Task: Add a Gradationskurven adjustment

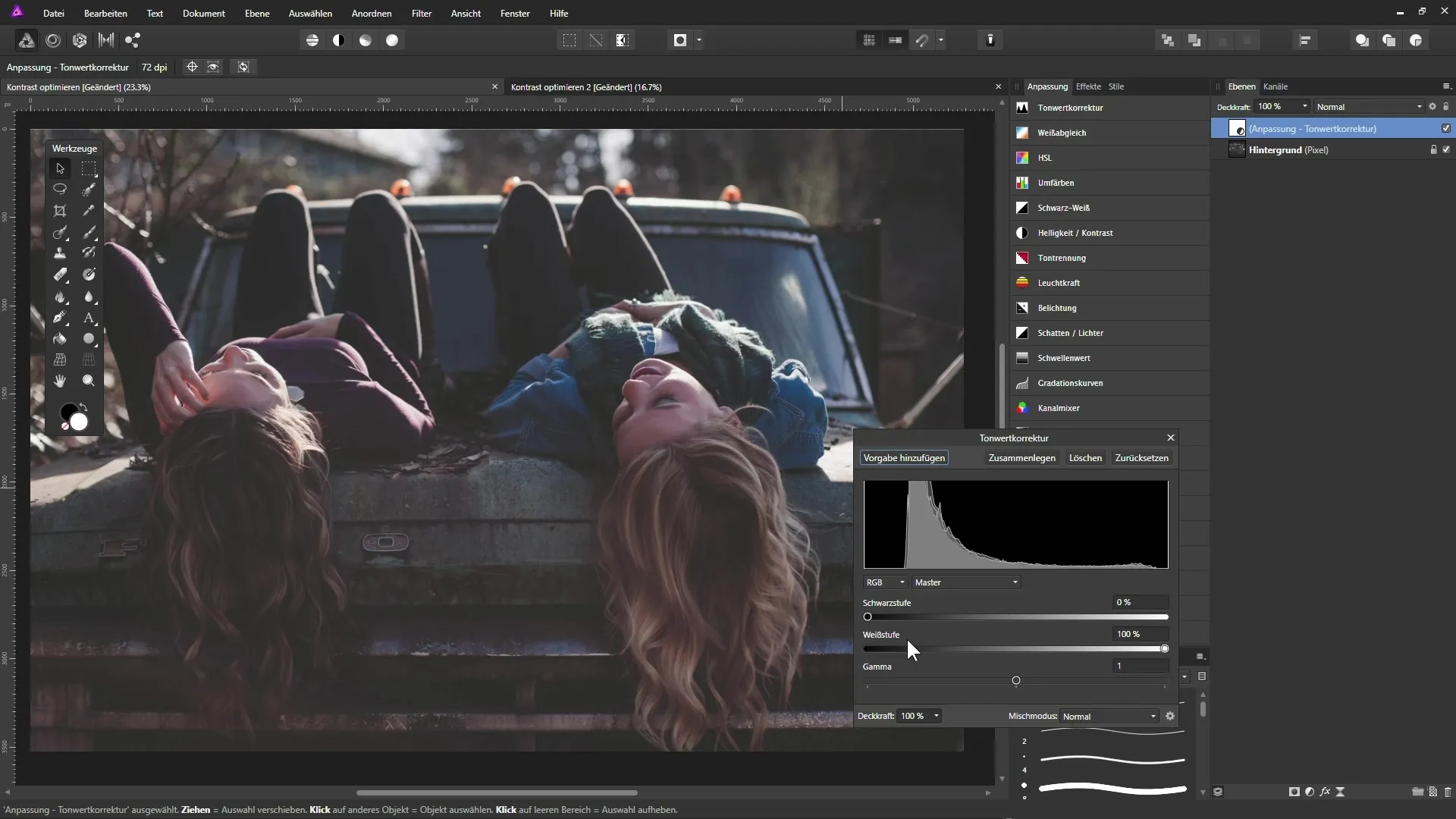Action: pos(1109,383)
